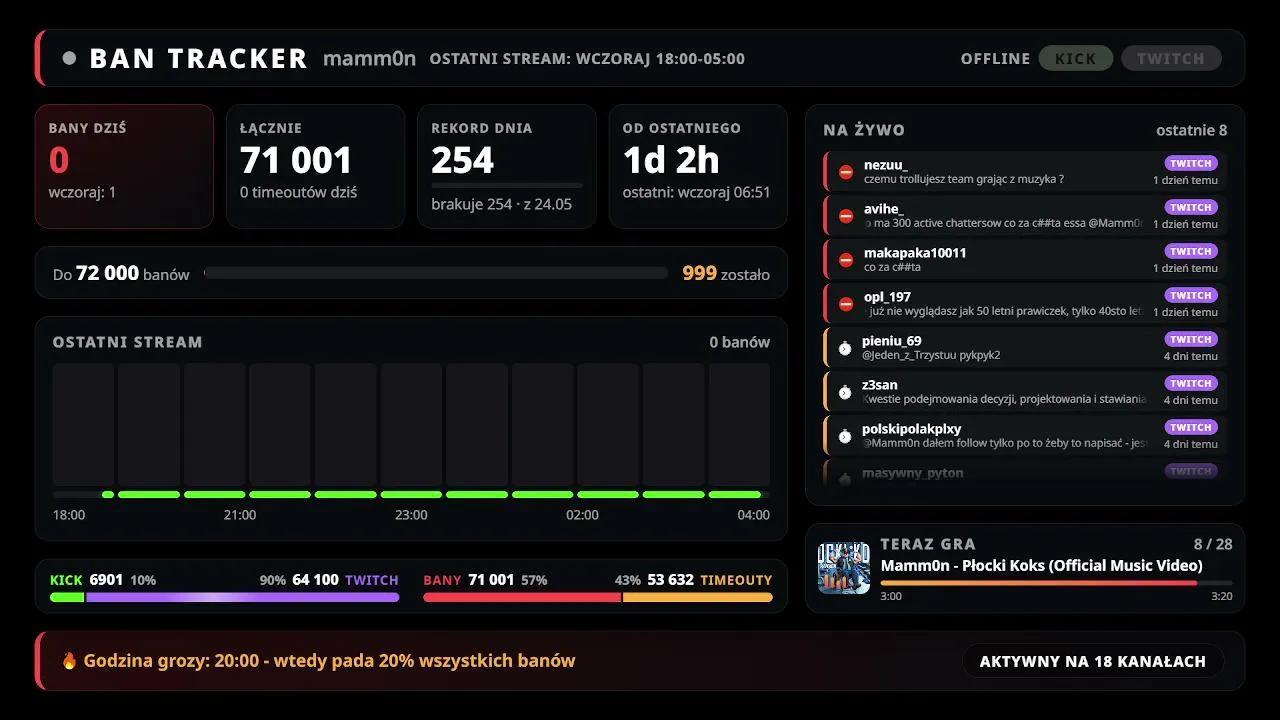Click the OFFLINE status label
The width and height of the screenshot is (1280, 720).
click(995, 59)
